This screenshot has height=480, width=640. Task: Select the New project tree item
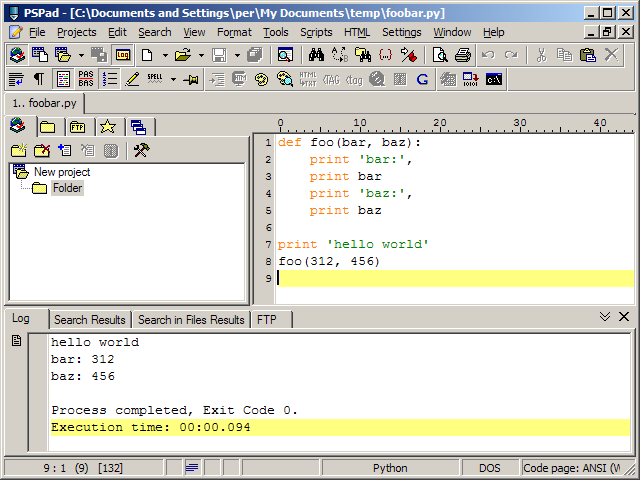(62, 172)
